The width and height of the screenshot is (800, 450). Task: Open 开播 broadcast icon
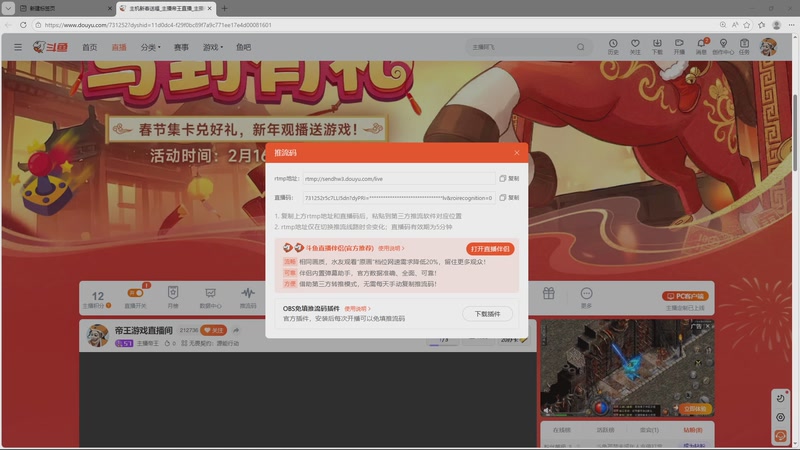(679, 46)
